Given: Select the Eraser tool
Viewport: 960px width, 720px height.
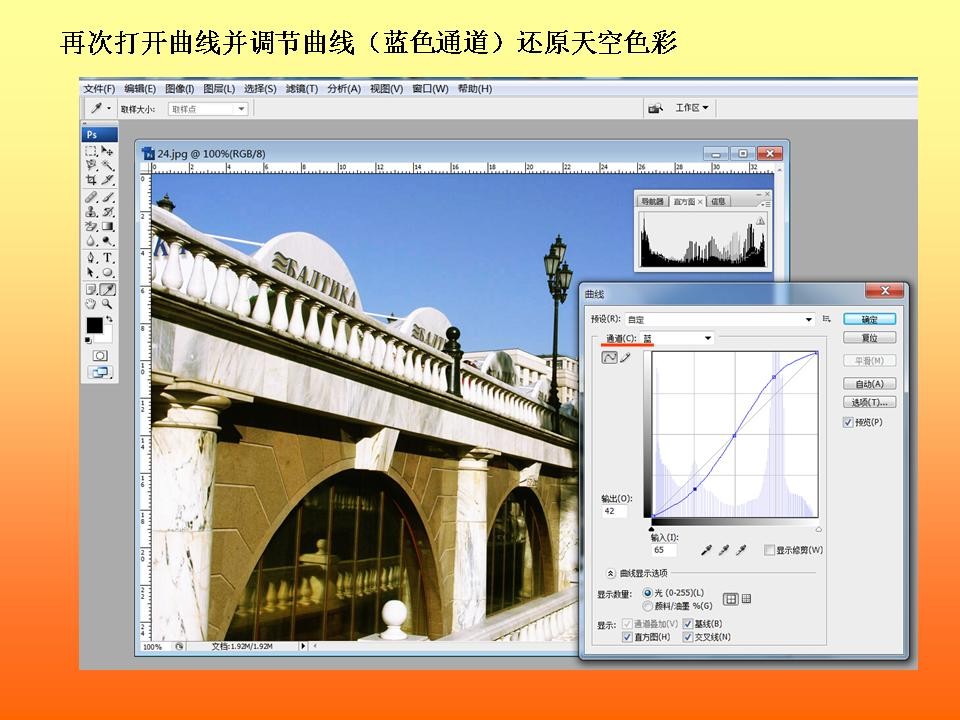Looking at the screenshot, I should point(91,227).
